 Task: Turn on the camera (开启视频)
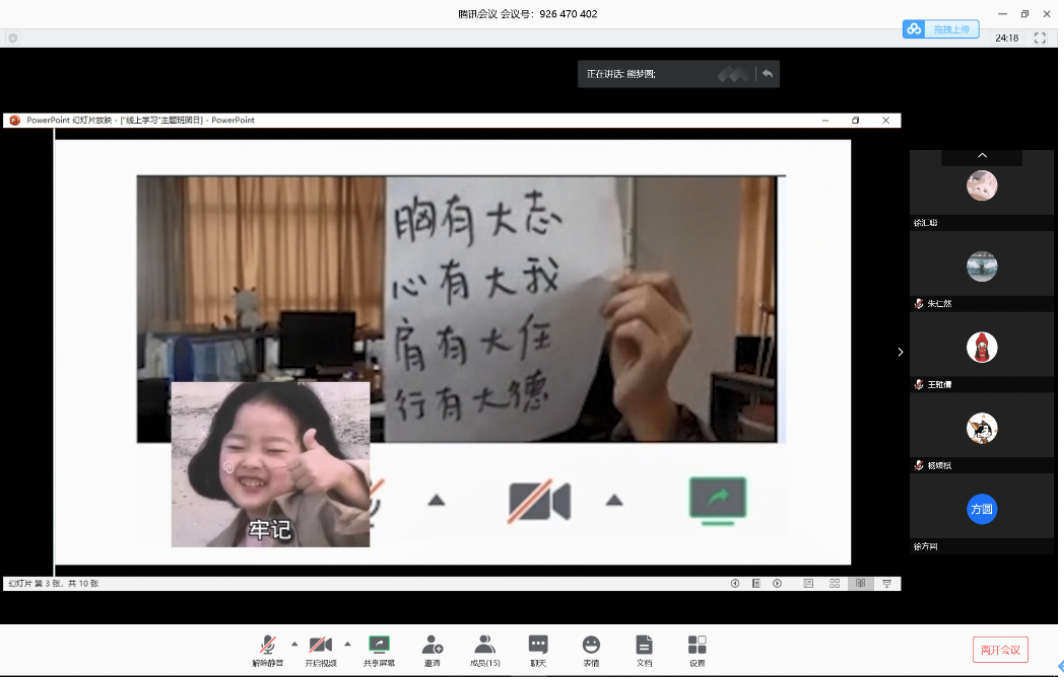coord(320,650)
